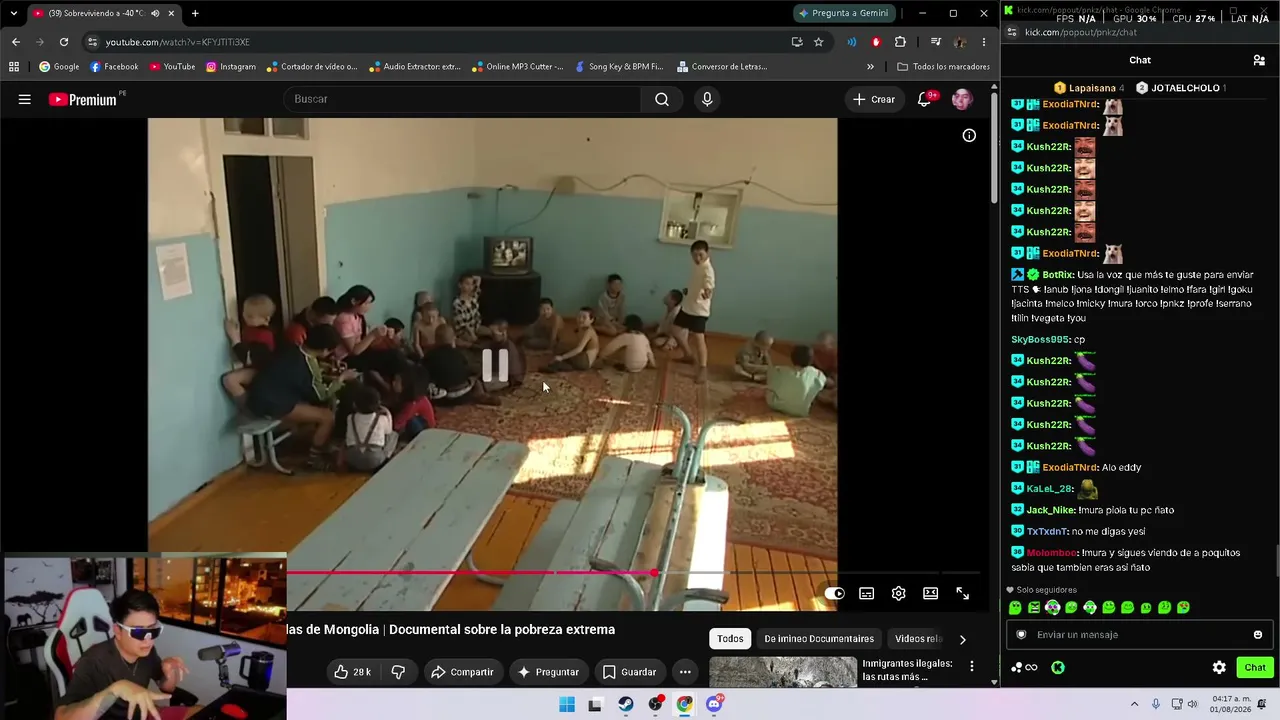The width and height of the screenshot is (1280, 720).
Task: Send message with green Chat button
Action: point(1255,667)
